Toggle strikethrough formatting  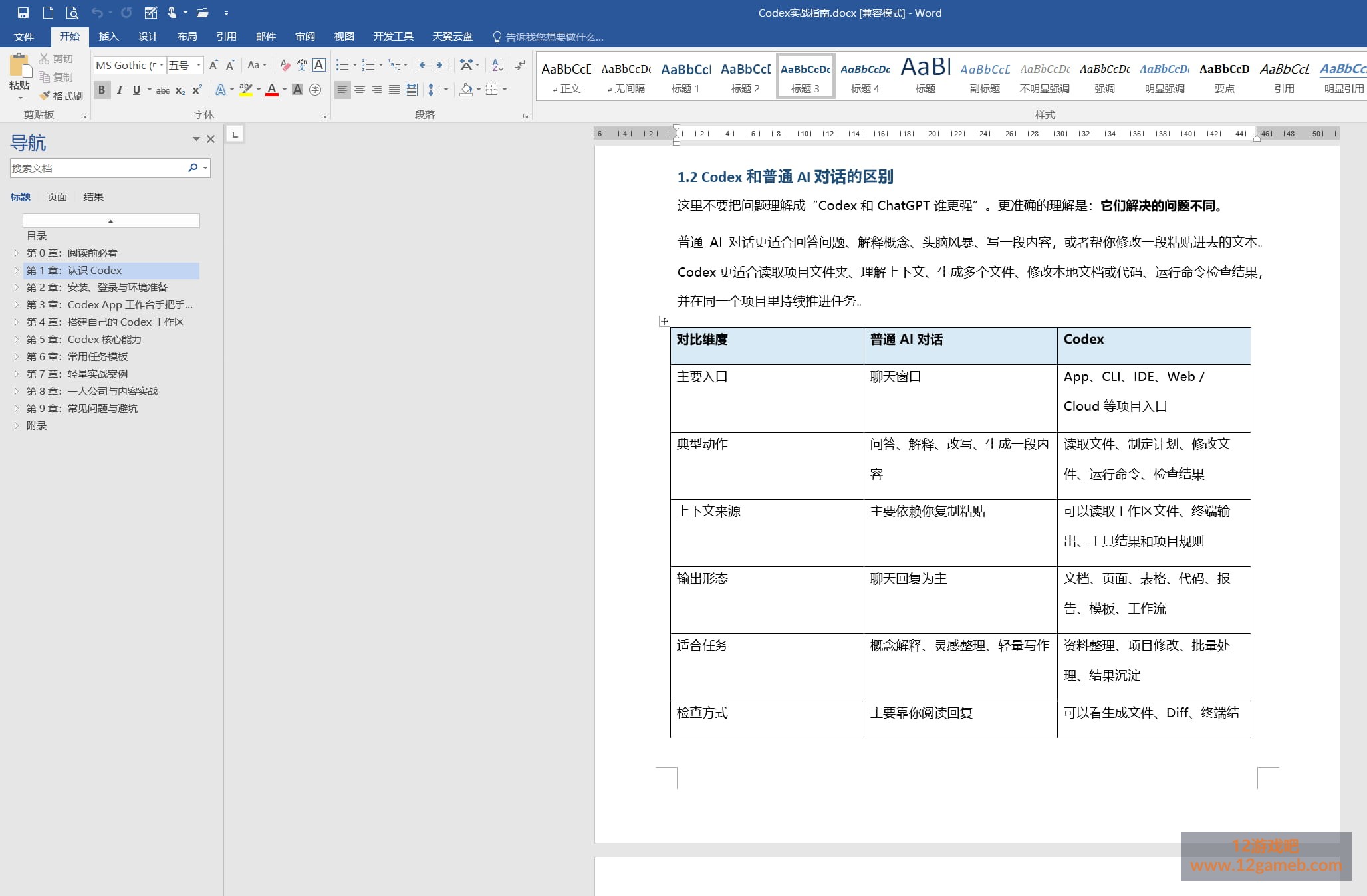(163, 90)
